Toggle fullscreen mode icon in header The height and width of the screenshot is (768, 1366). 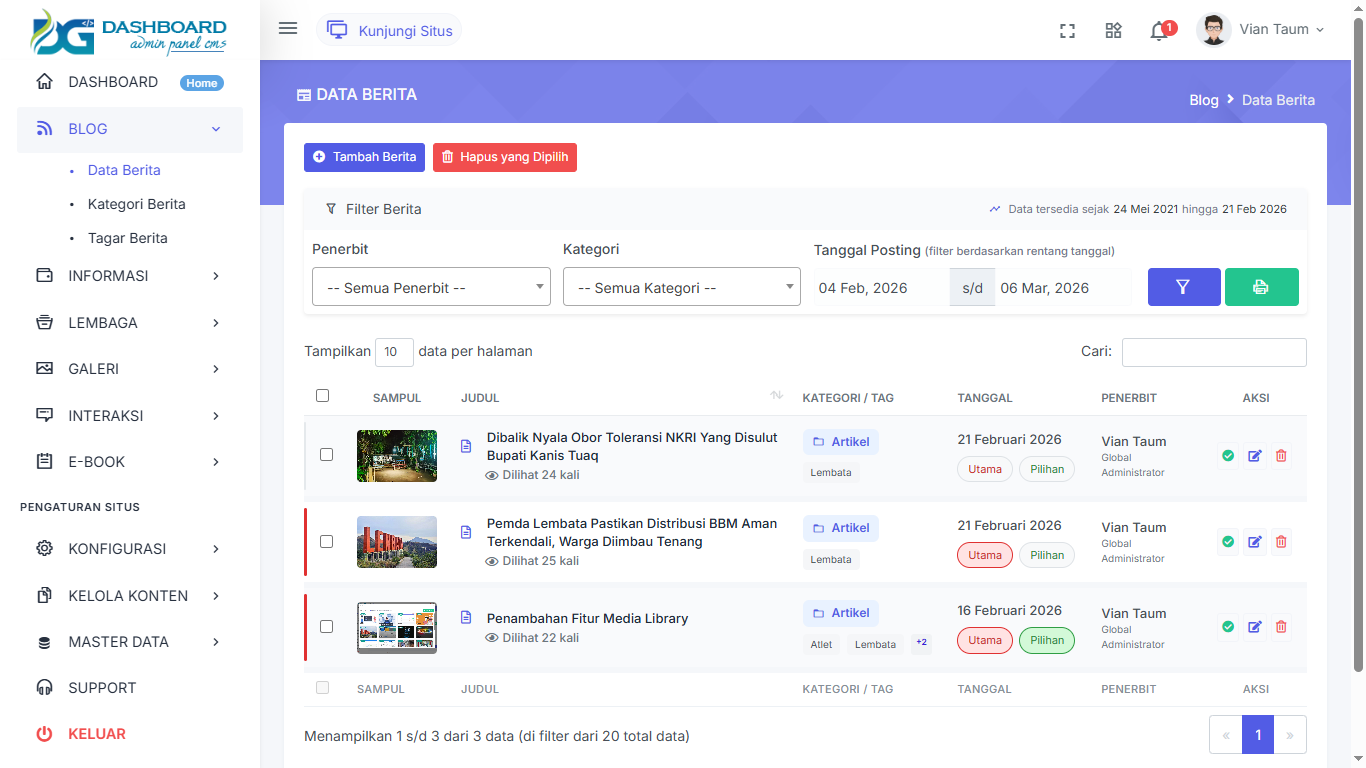tap(1067, 31)
